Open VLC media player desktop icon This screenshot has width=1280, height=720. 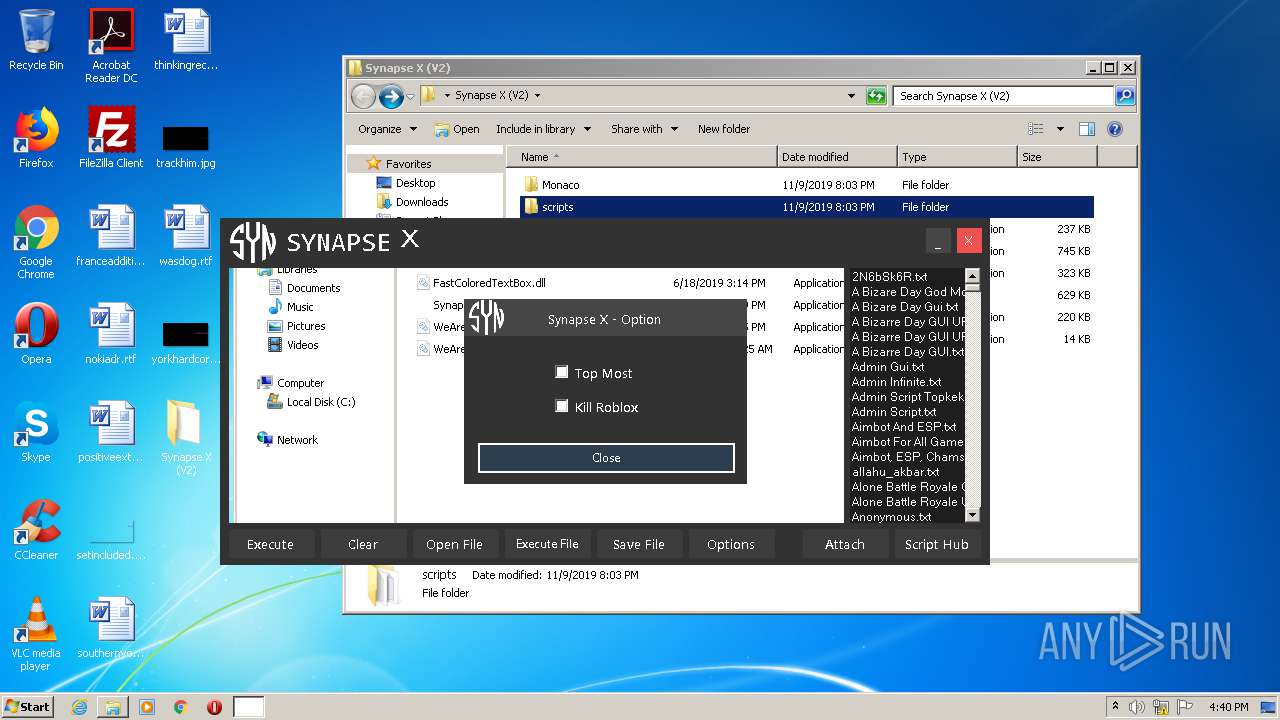tap(36, 633)
